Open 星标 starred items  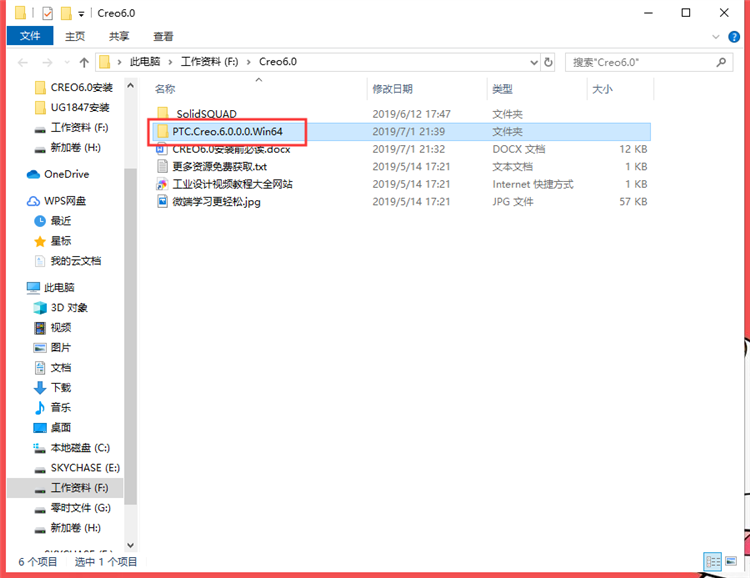click(61, 241)
